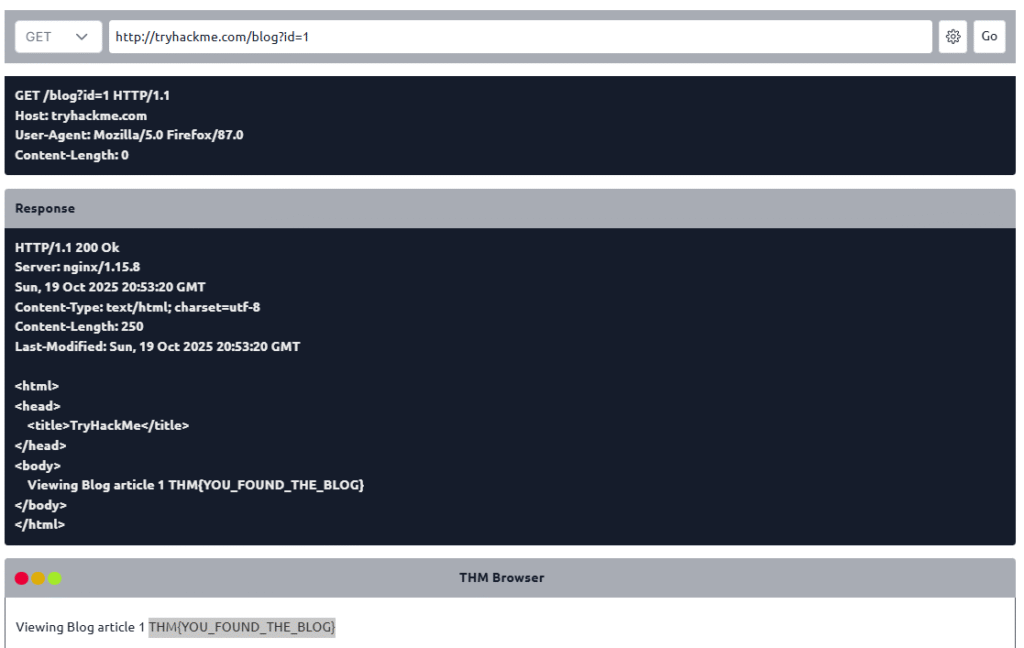Screen dimensions: 1024x648
Task: Click the Host: tryhackme.com header line
Action: coord(81,115)
